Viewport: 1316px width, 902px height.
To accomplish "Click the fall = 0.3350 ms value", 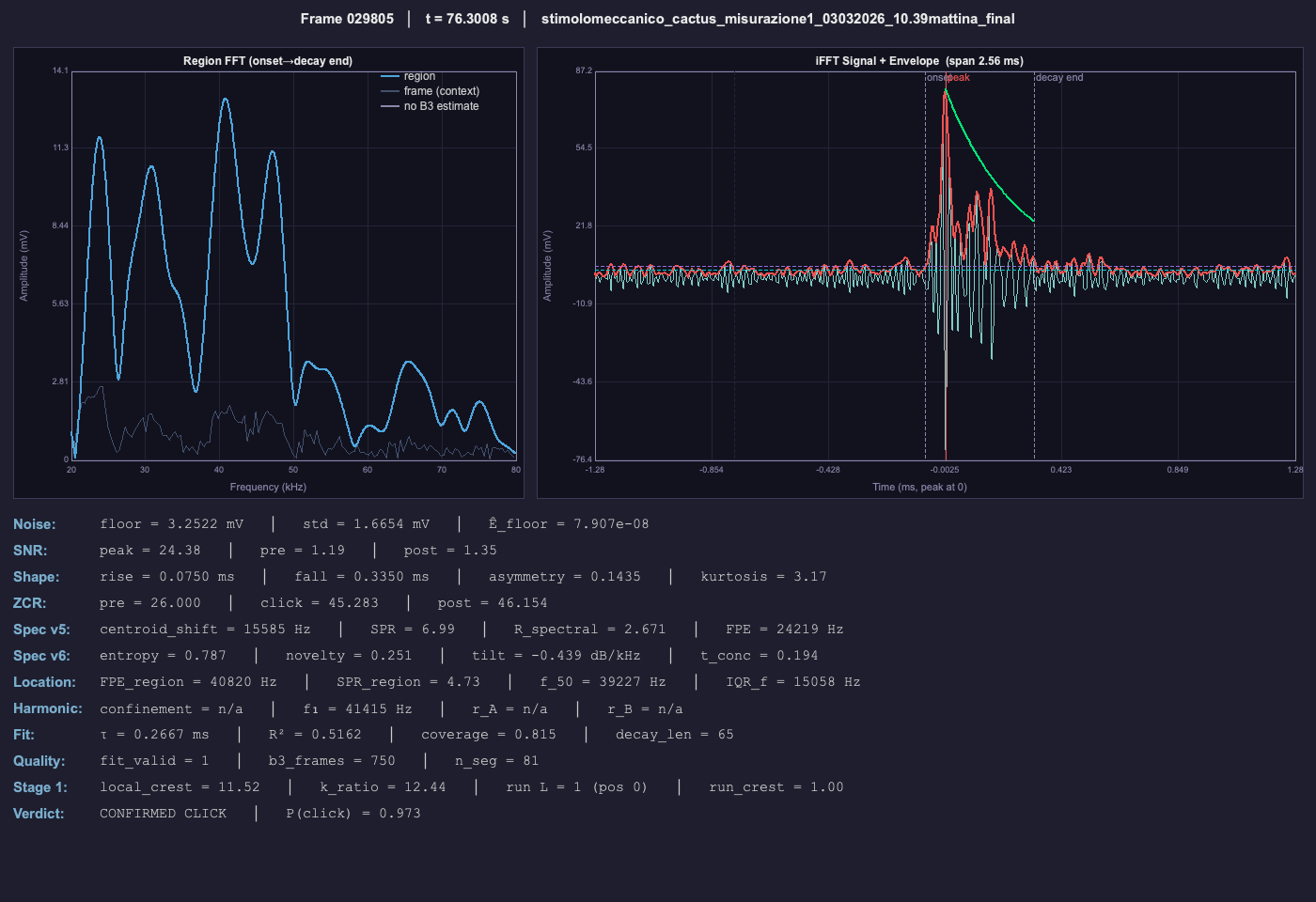I will click(362, 577).
